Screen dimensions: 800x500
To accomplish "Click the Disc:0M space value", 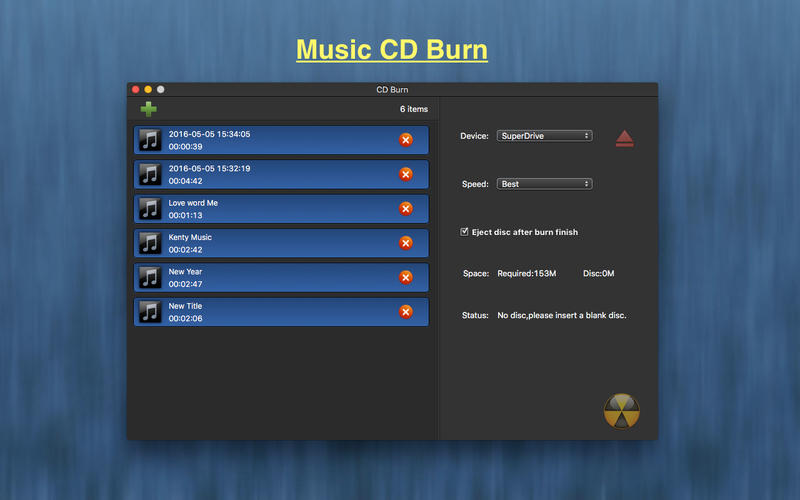I will click(x=598, y=273).
